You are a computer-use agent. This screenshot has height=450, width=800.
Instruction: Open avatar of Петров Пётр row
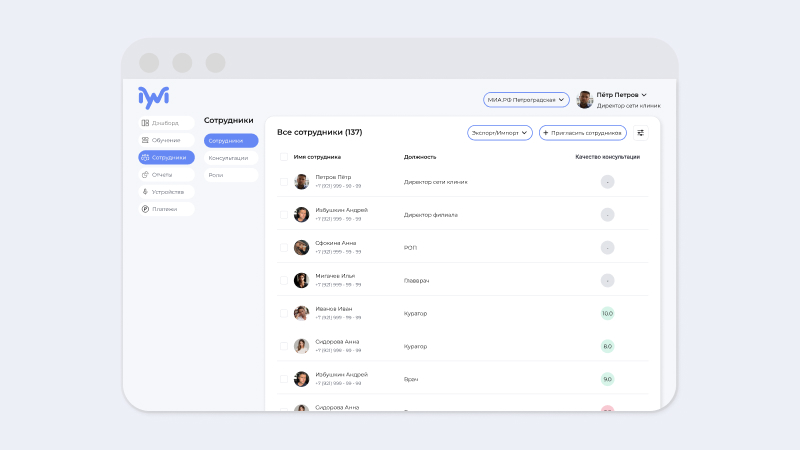[x=302, y=182]
